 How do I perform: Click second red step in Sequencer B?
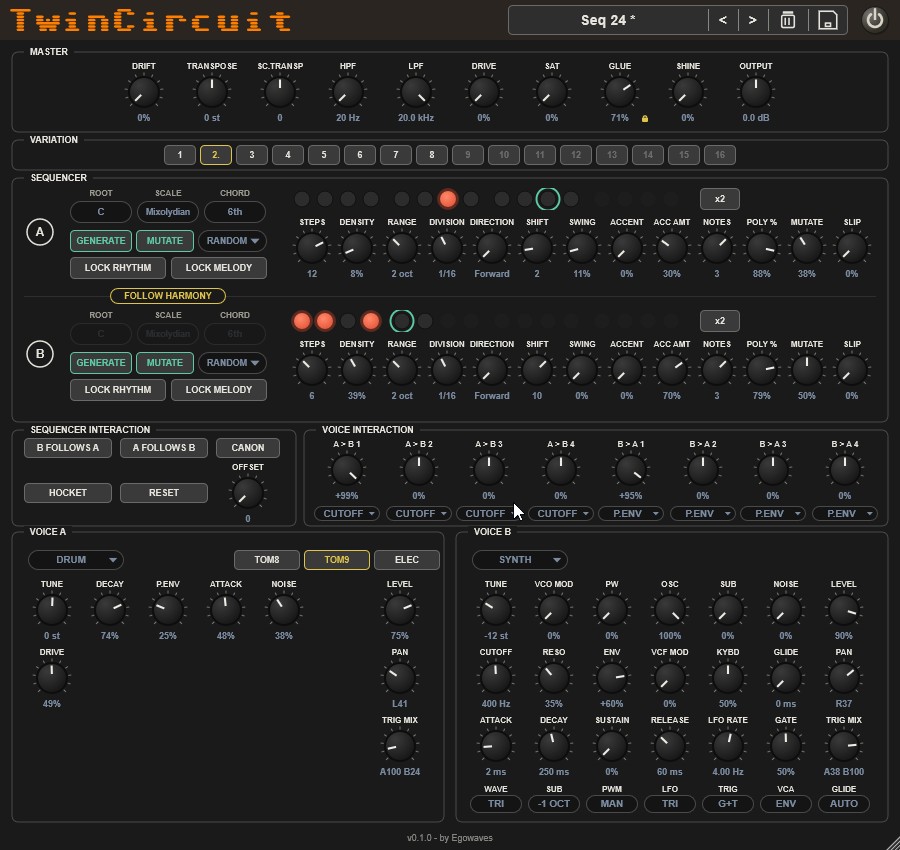325,321
